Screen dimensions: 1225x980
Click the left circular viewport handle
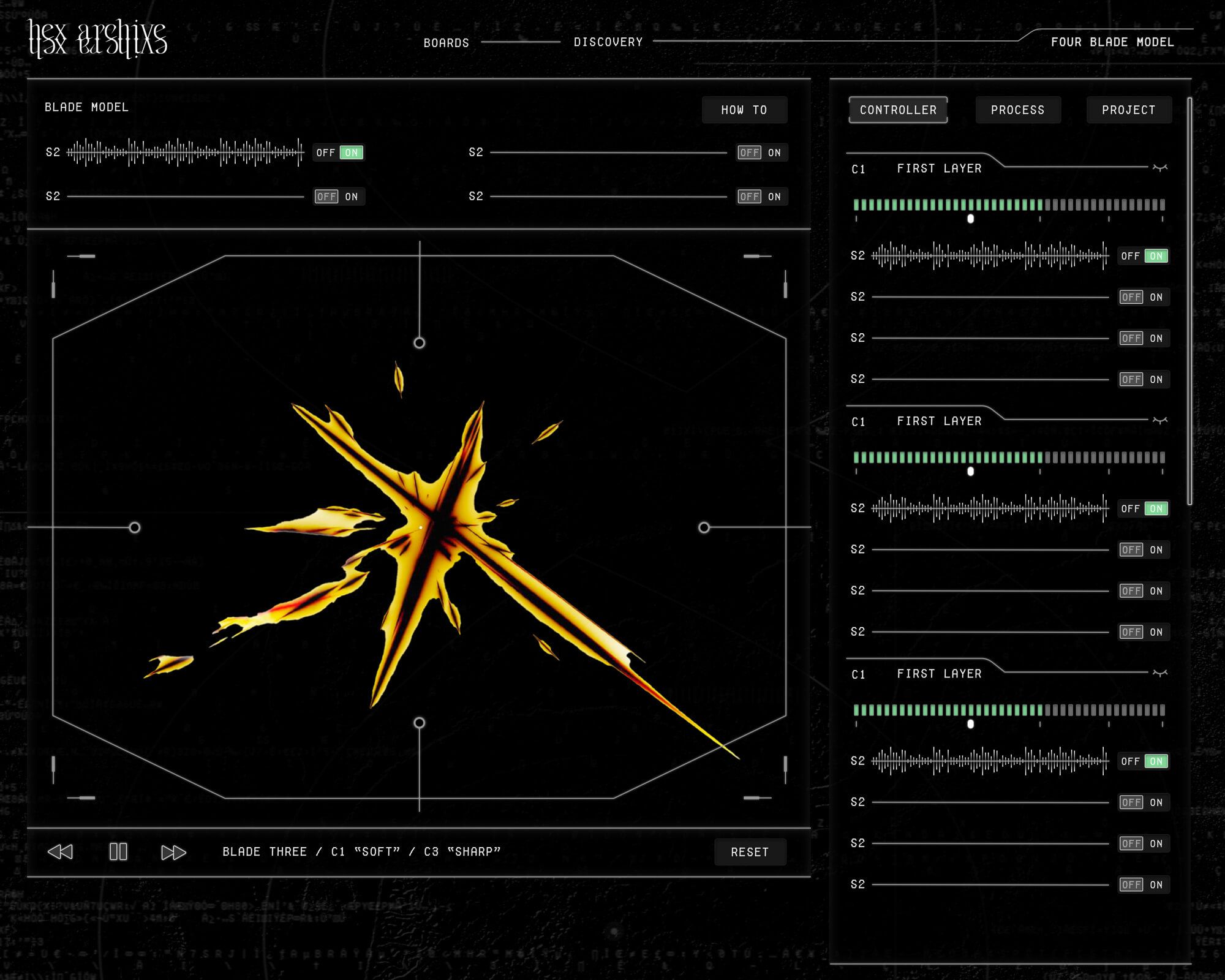click(135, 527)
